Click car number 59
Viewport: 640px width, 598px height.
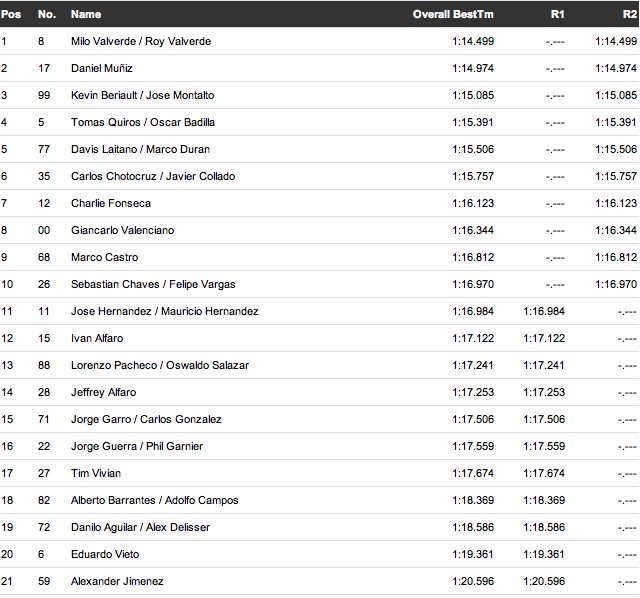tap(44, 581)
